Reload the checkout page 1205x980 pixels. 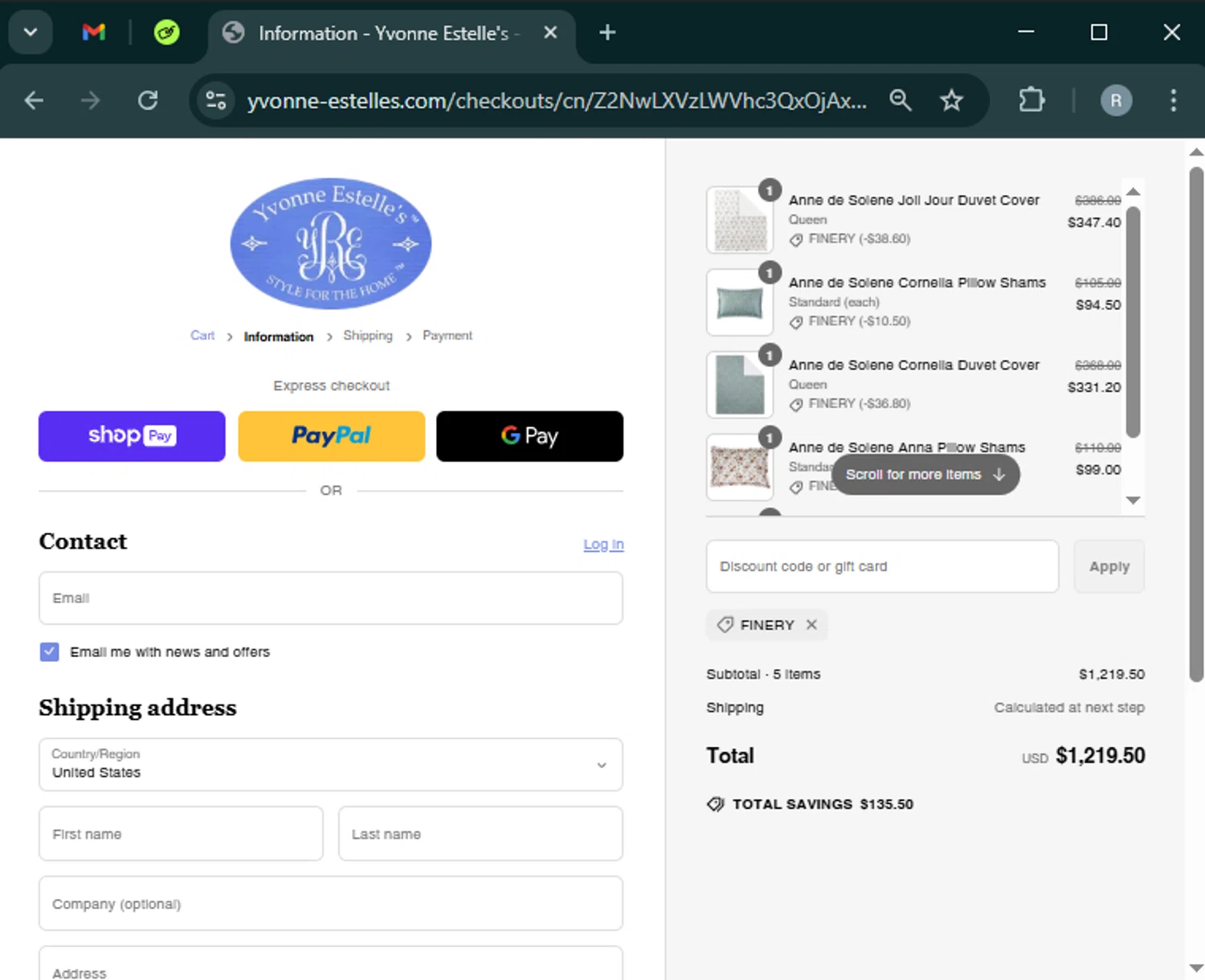[148, 100]
